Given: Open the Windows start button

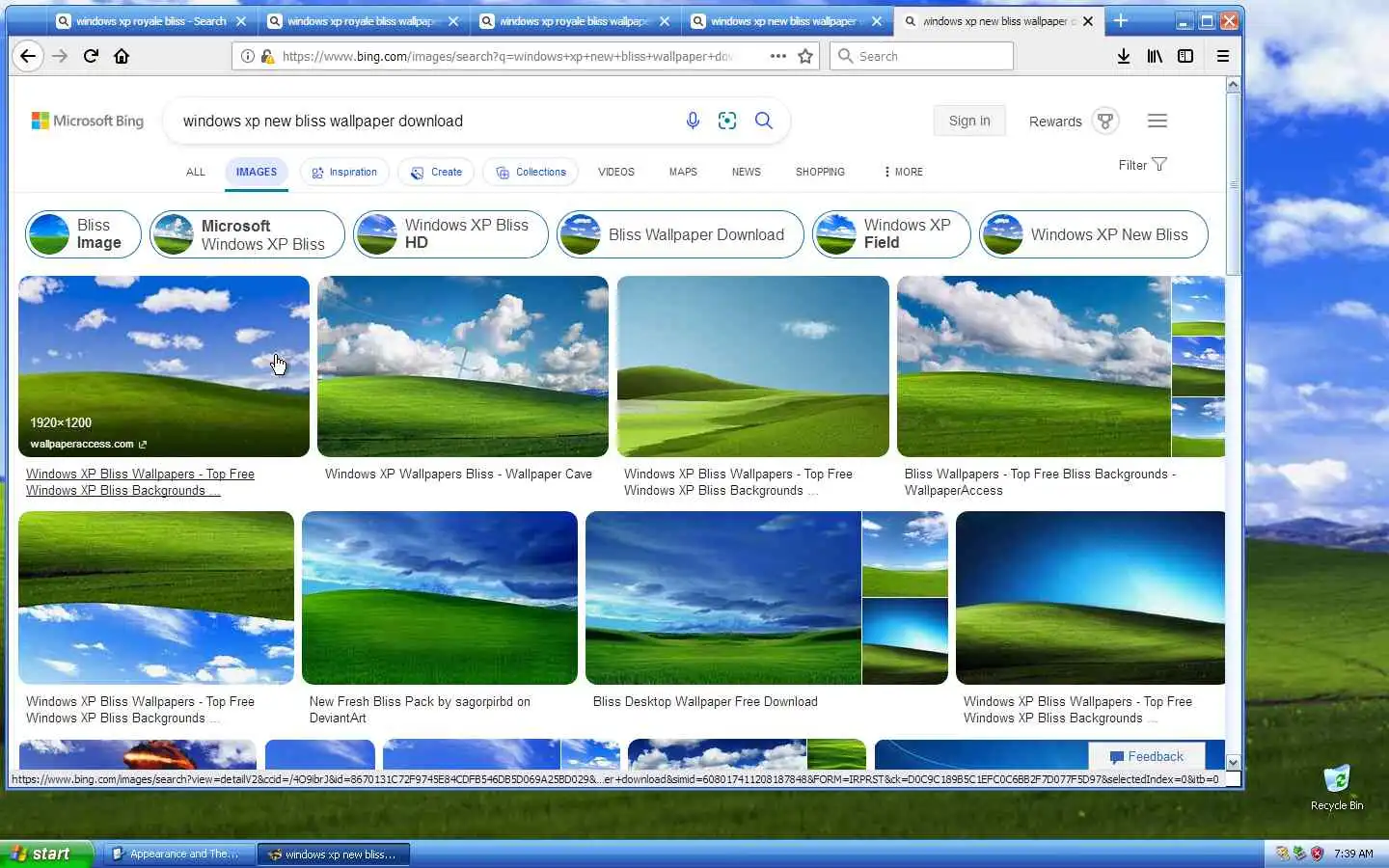Looking at the screenshot, I should tap(46, 854).
